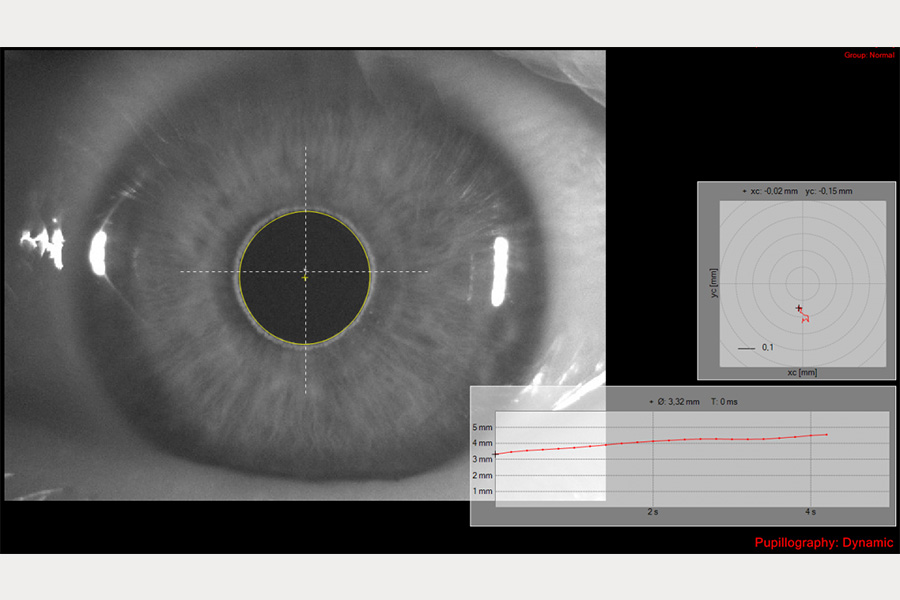The width and height of the screenshot is (900, 600).
Task: Click the "5 mm" axis label
Action: pos(482,427)
